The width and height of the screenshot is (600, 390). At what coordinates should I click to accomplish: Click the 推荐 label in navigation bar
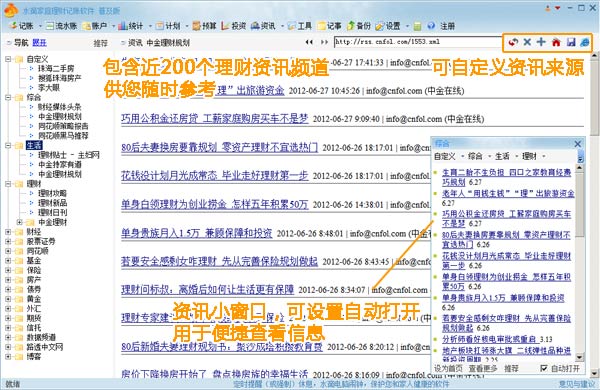tap(101, 43)
